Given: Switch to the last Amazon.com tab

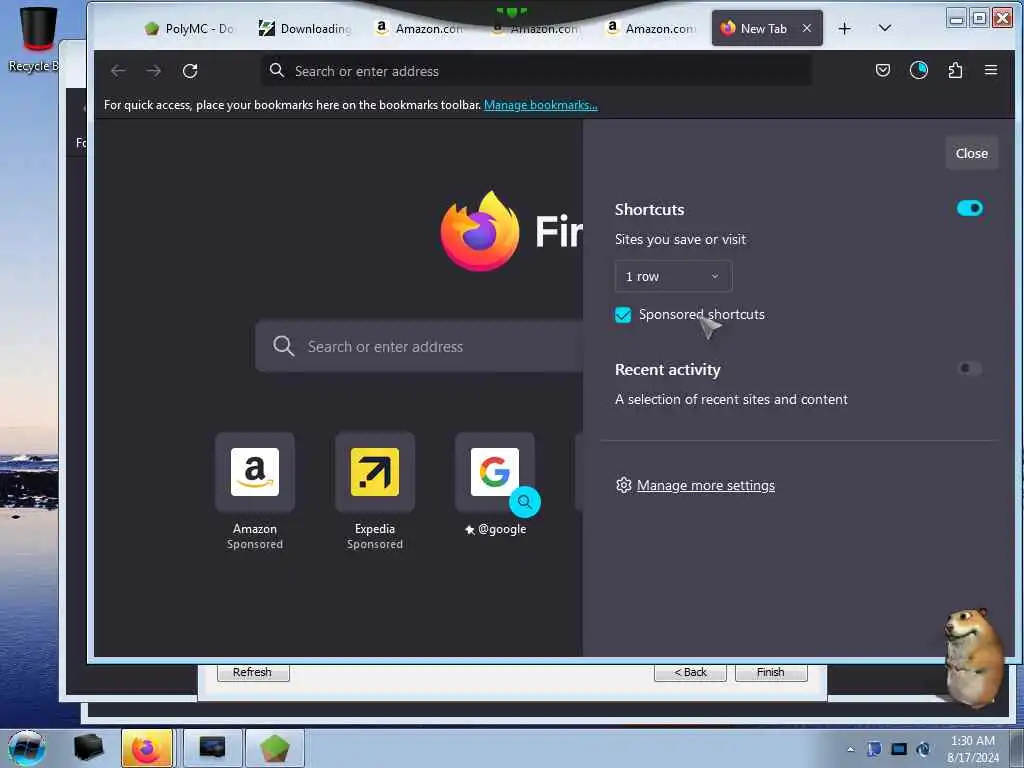Looking at the screenshot, I should coord(650,28).
